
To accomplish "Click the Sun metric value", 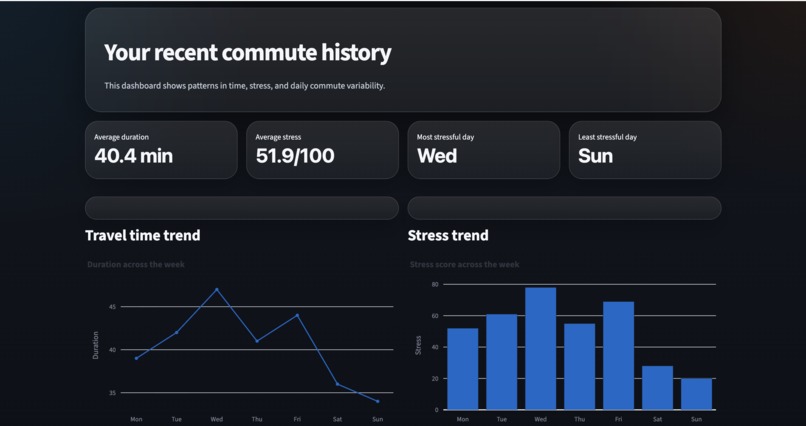I will (595, 156).
